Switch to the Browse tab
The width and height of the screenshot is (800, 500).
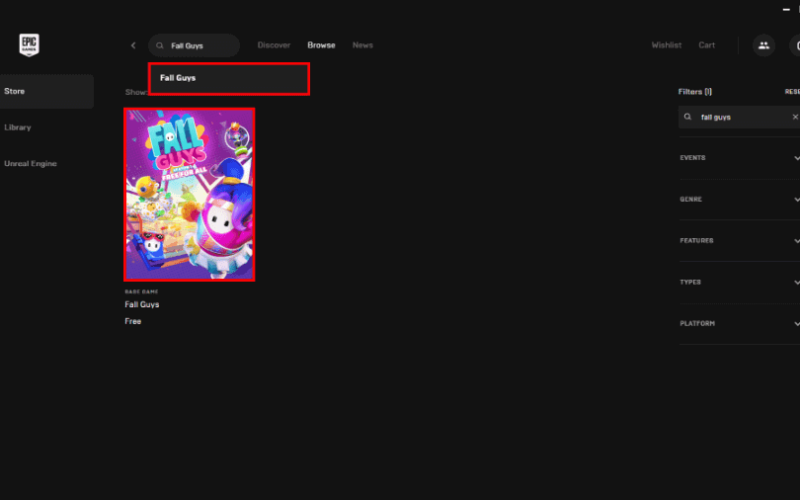coord(321,45)
